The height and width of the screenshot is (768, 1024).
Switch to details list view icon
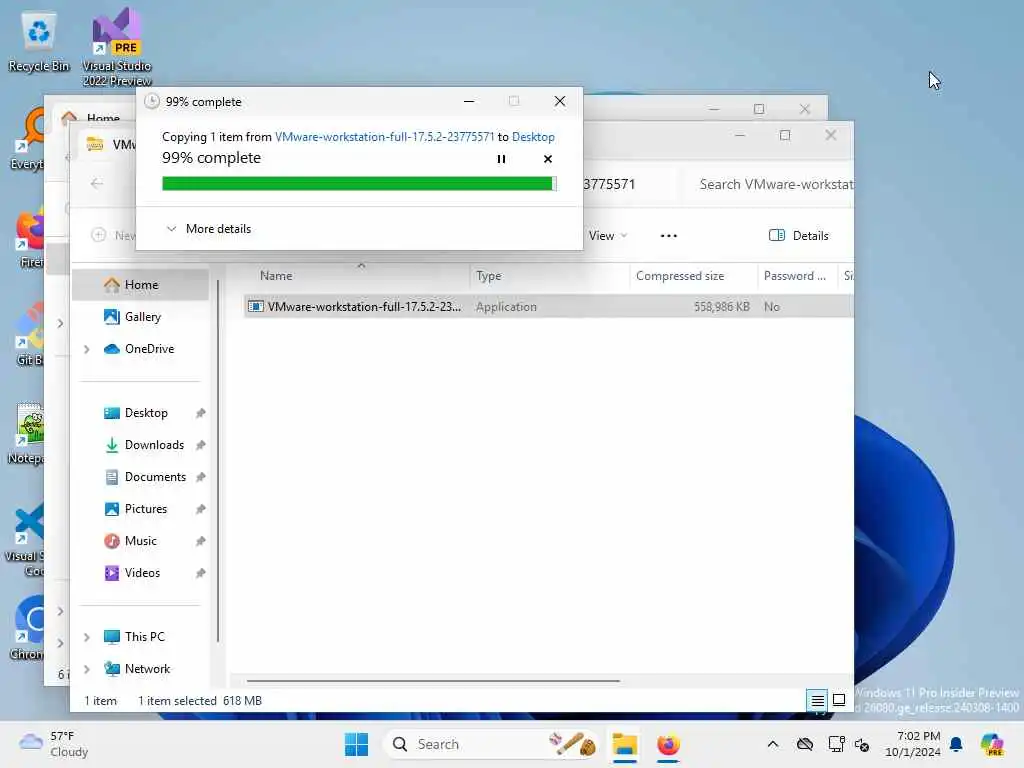(x=817, y=701)
